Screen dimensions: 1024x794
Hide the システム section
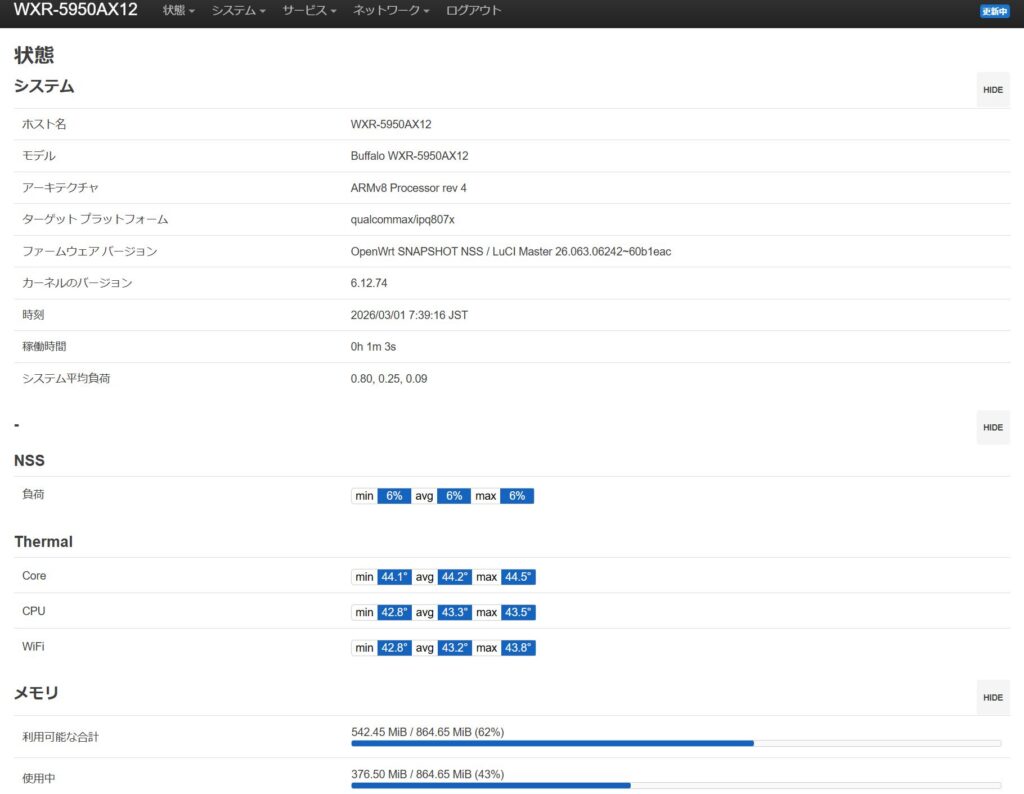pos(992,90)
